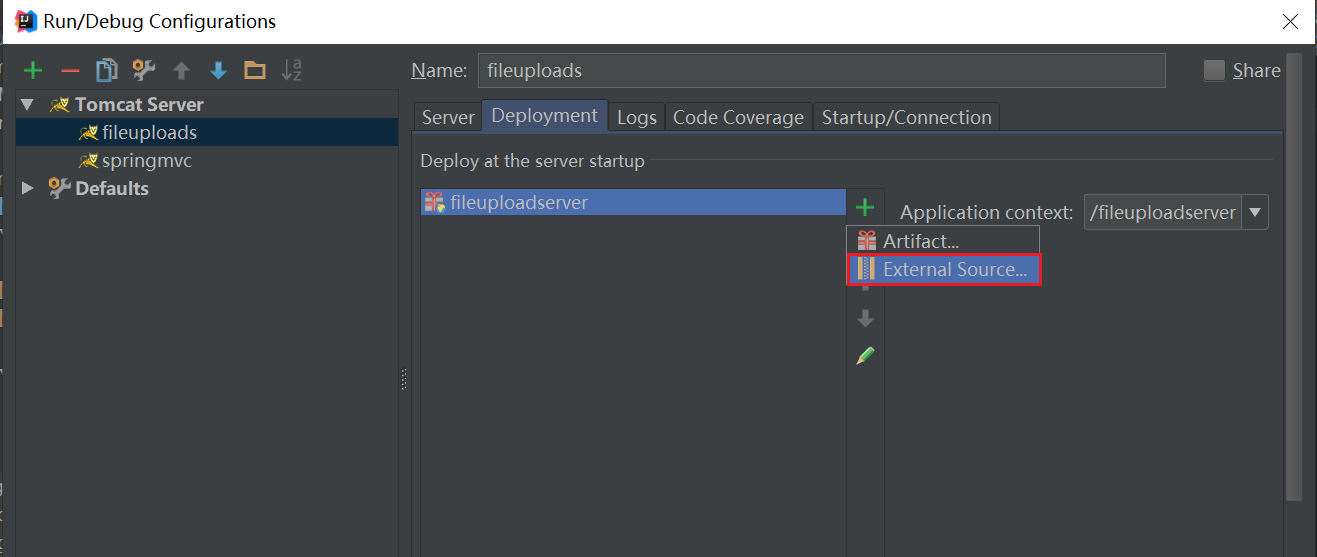Open the Logs tab
The height and width of the screenshot is (557, 1317).
(x=636, y=117)
